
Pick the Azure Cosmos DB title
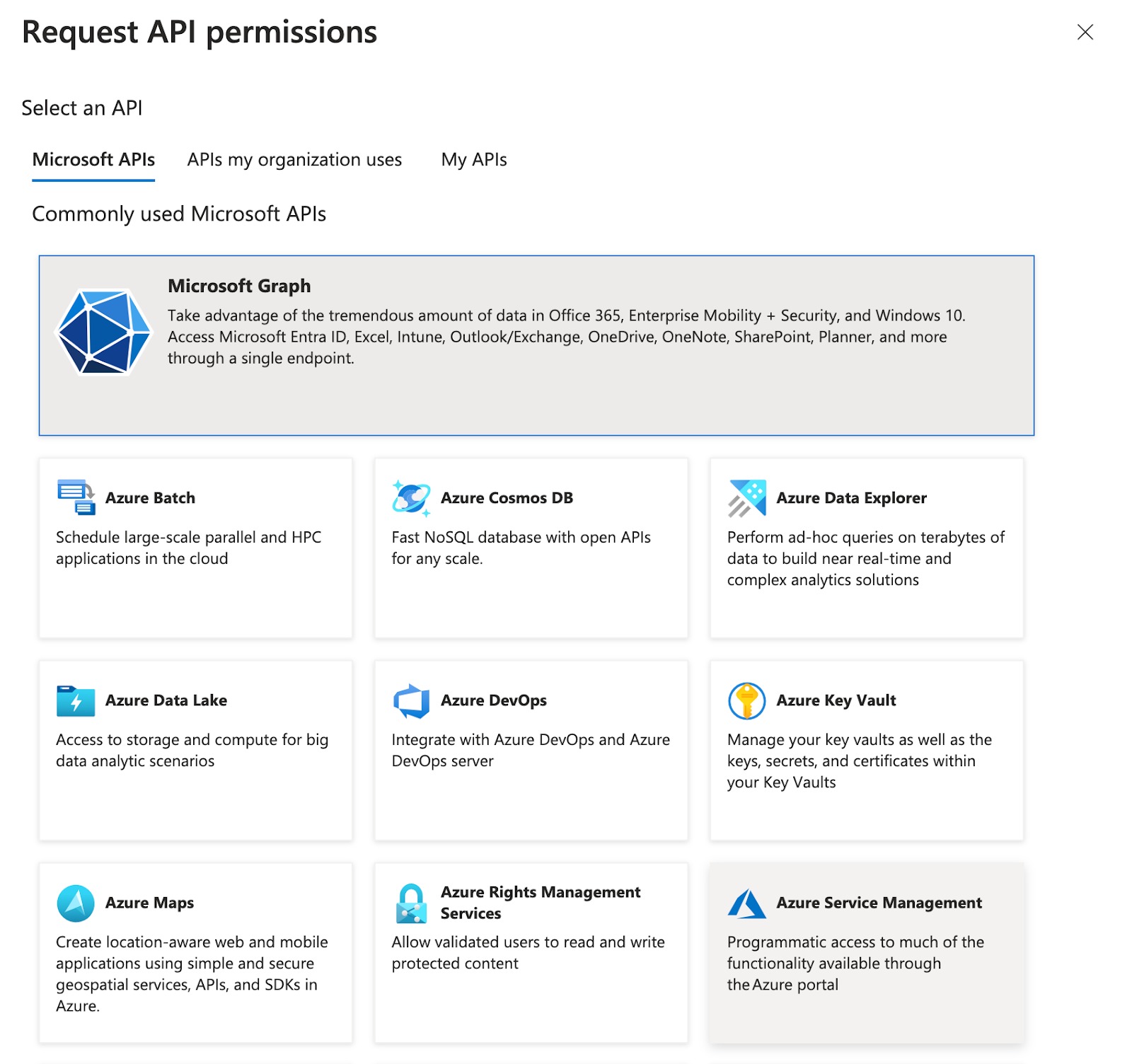pos(507,498)
